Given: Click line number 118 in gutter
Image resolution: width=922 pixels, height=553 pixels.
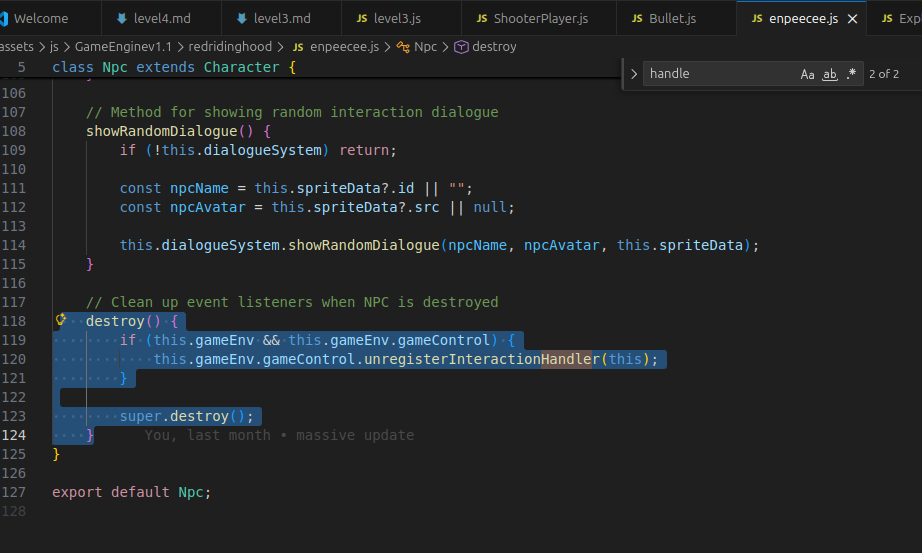Looking at the screenshot, I should tap(14, 321).
